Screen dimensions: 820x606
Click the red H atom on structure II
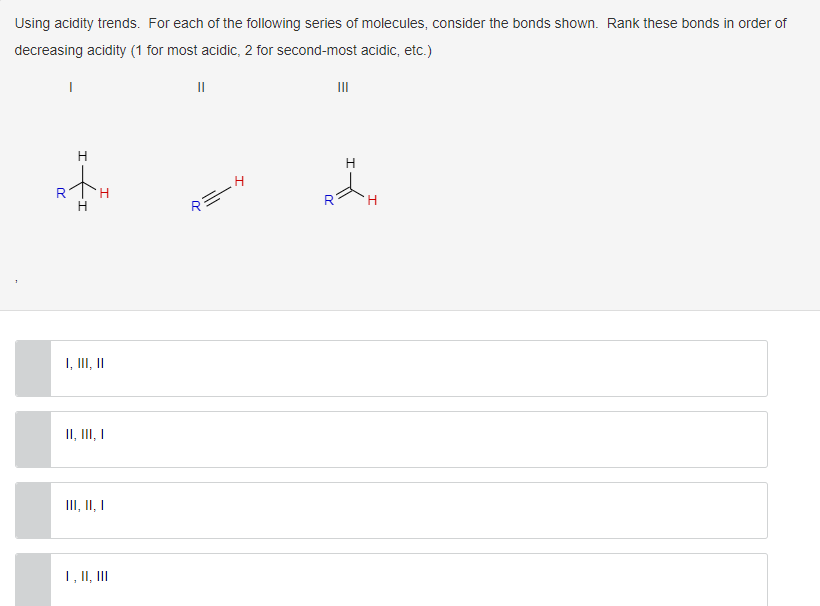point(238,182)
